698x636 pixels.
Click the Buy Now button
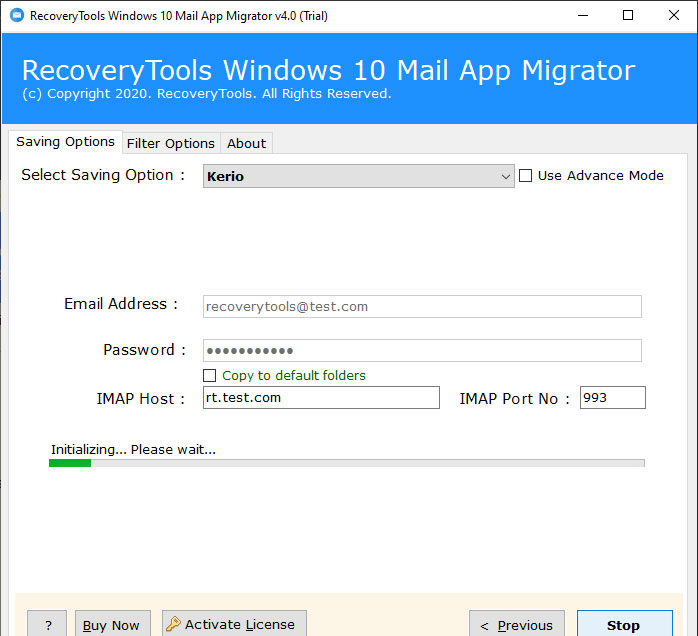coord(111,624)
